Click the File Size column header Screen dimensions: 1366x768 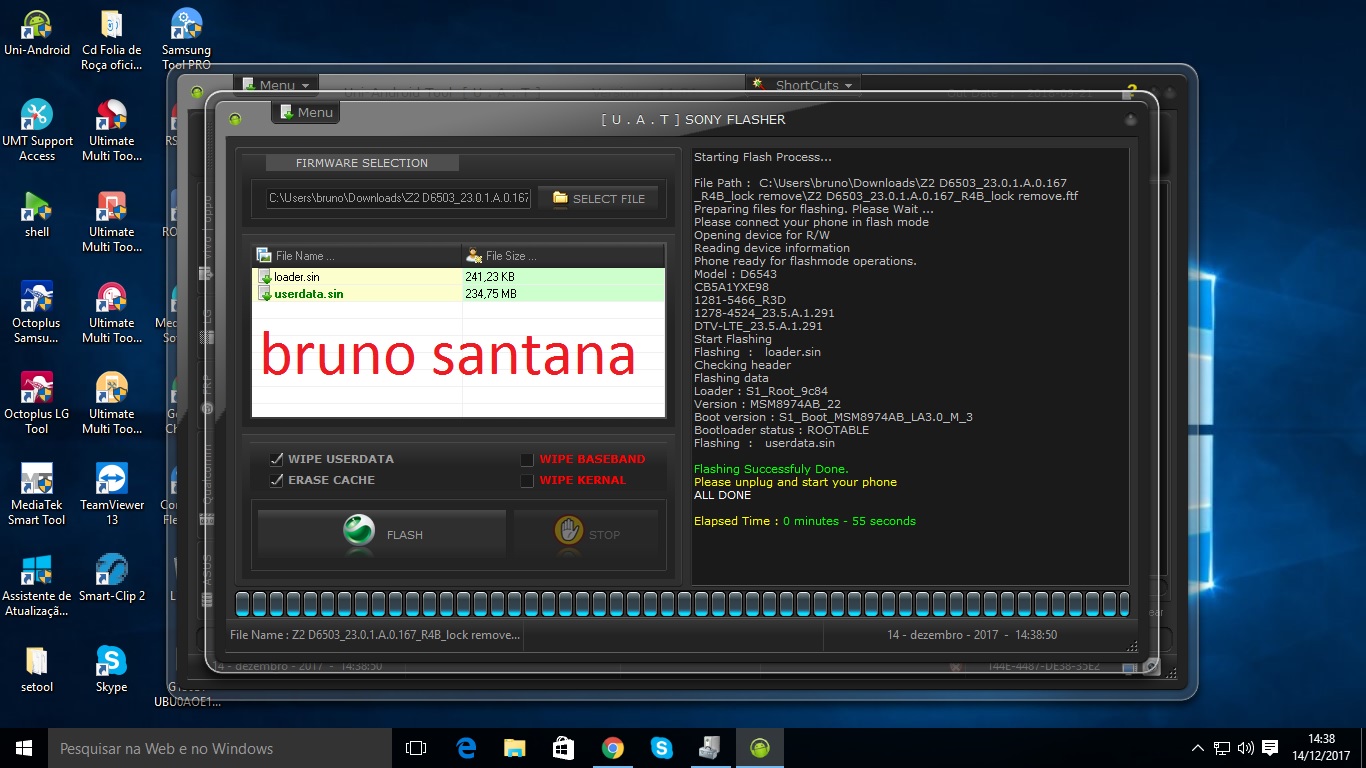point(563,256)
